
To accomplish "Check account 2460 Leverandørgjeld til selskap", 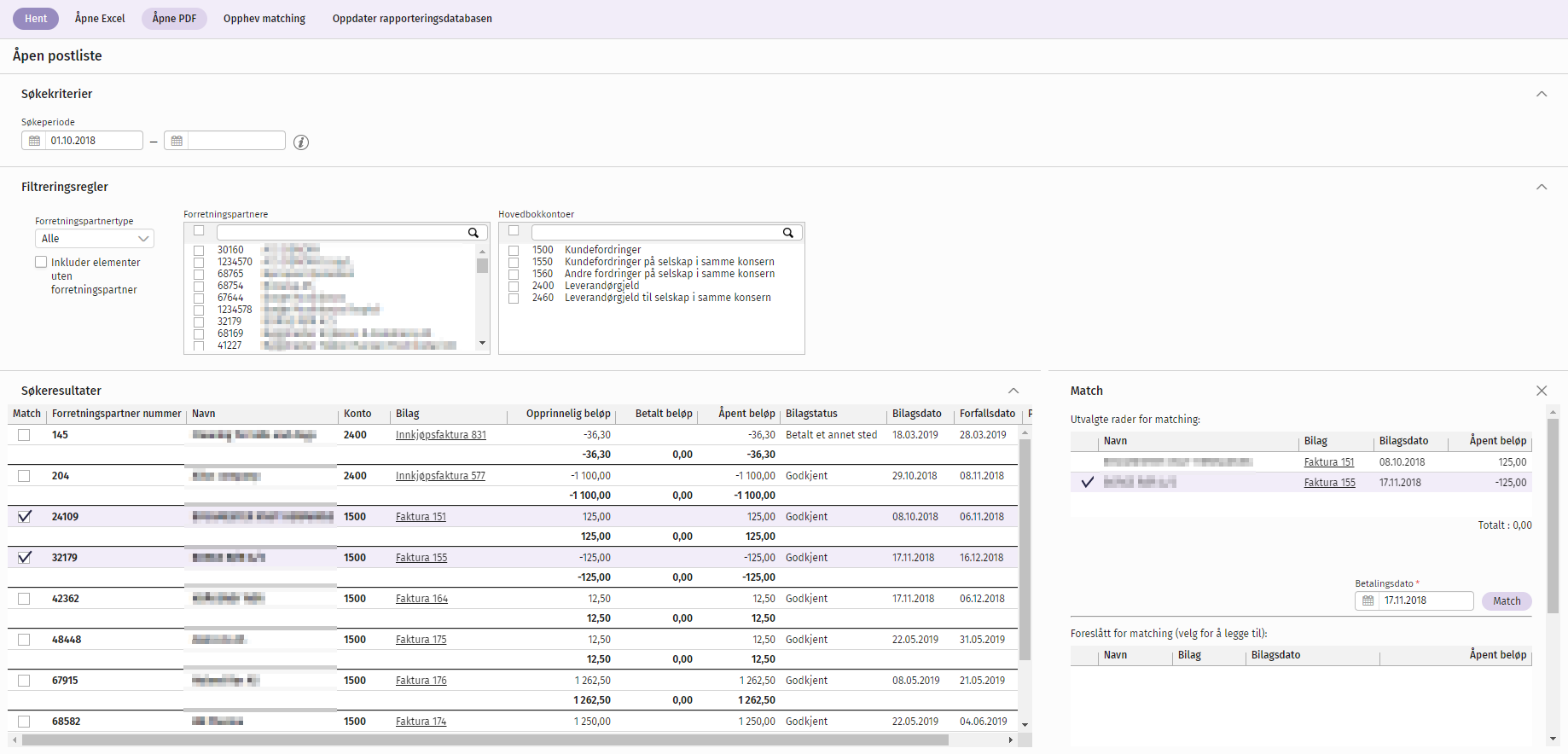I will point(514,299).
